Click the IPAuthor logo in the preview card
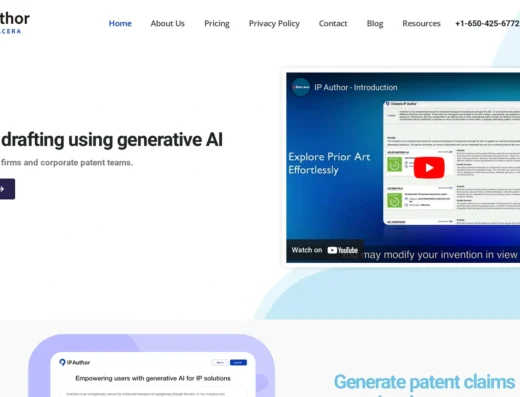This screenshot has width=520, height=397. coord(74,362)
